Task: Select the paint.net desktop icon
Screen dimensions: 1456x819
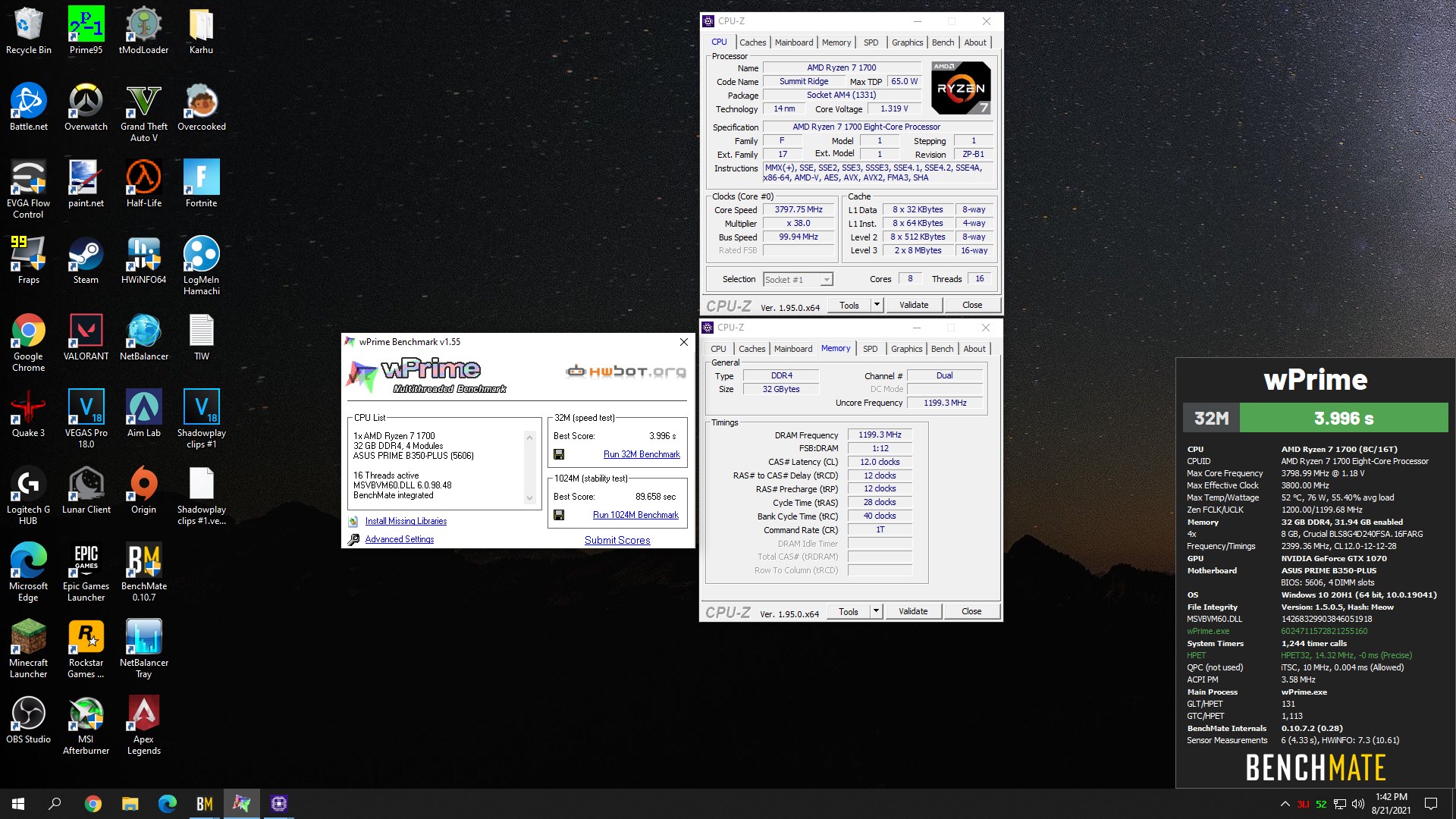Action: [86, 184]
